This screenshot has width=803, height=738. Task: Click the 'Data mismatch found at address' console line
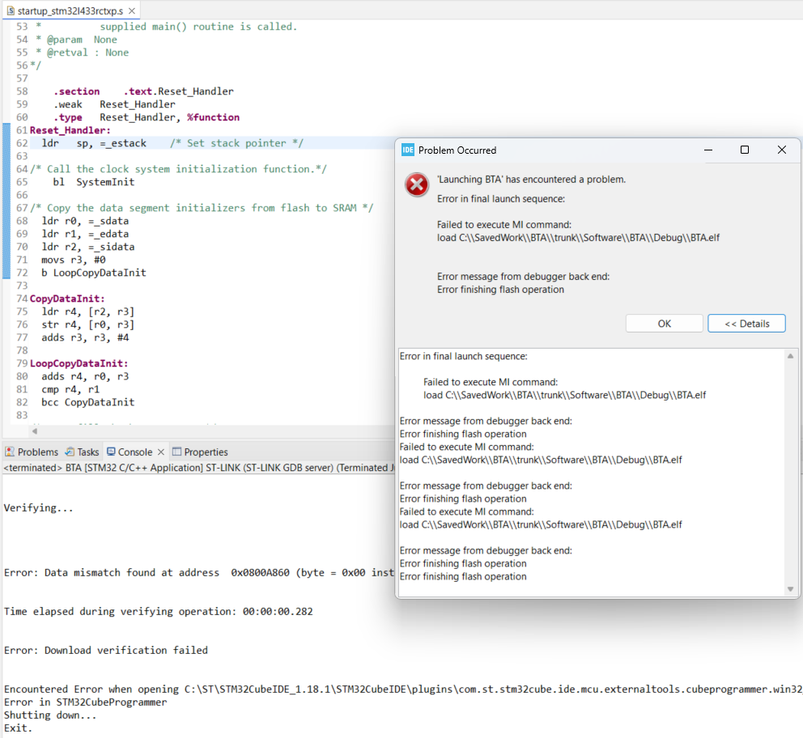[x=199, y=573]
